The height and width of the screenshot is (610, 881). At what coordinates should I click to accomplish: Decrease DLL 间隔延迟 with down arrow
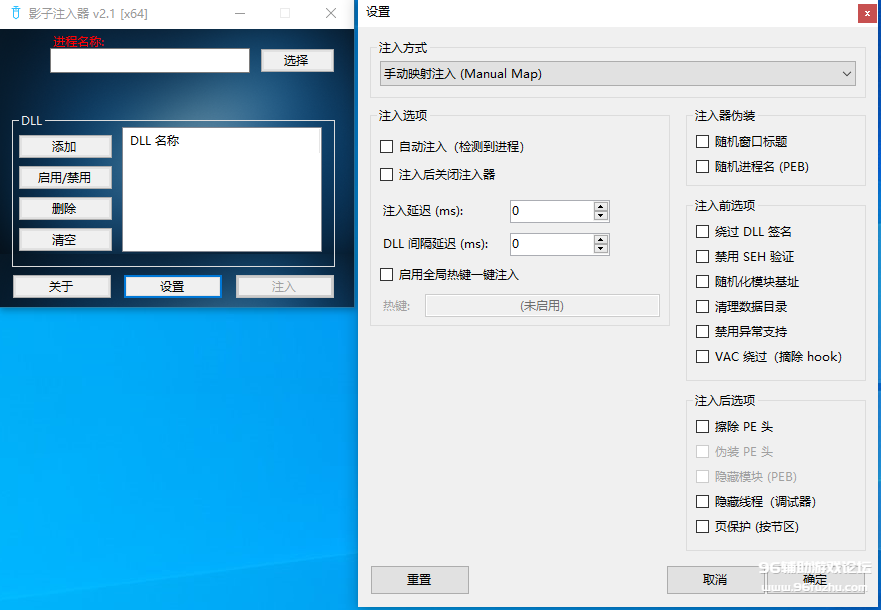coord(601,249)
